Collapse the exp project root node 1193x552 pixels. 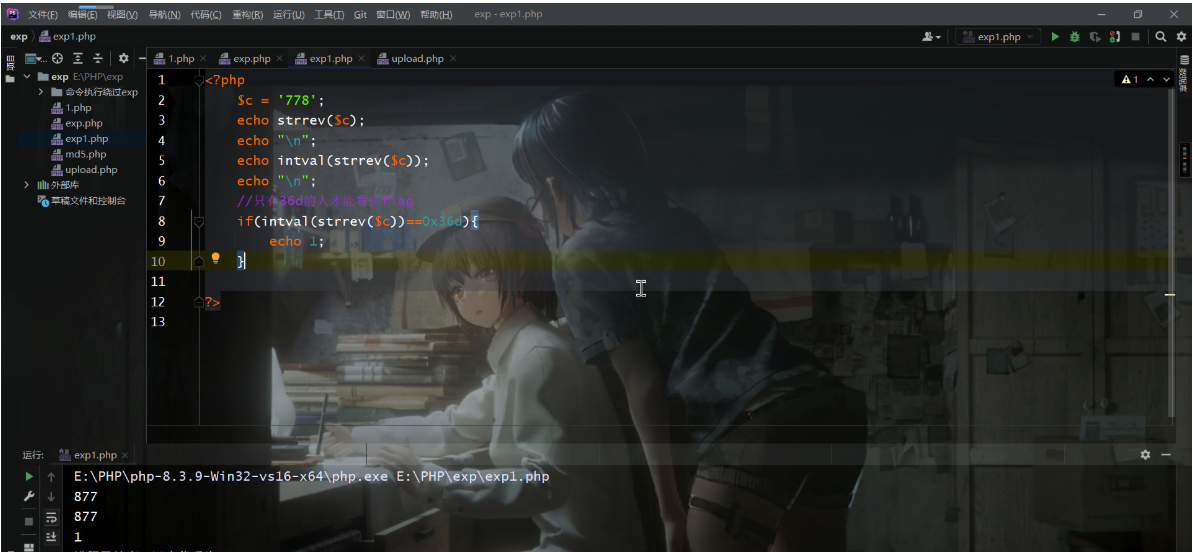[27, 77]
